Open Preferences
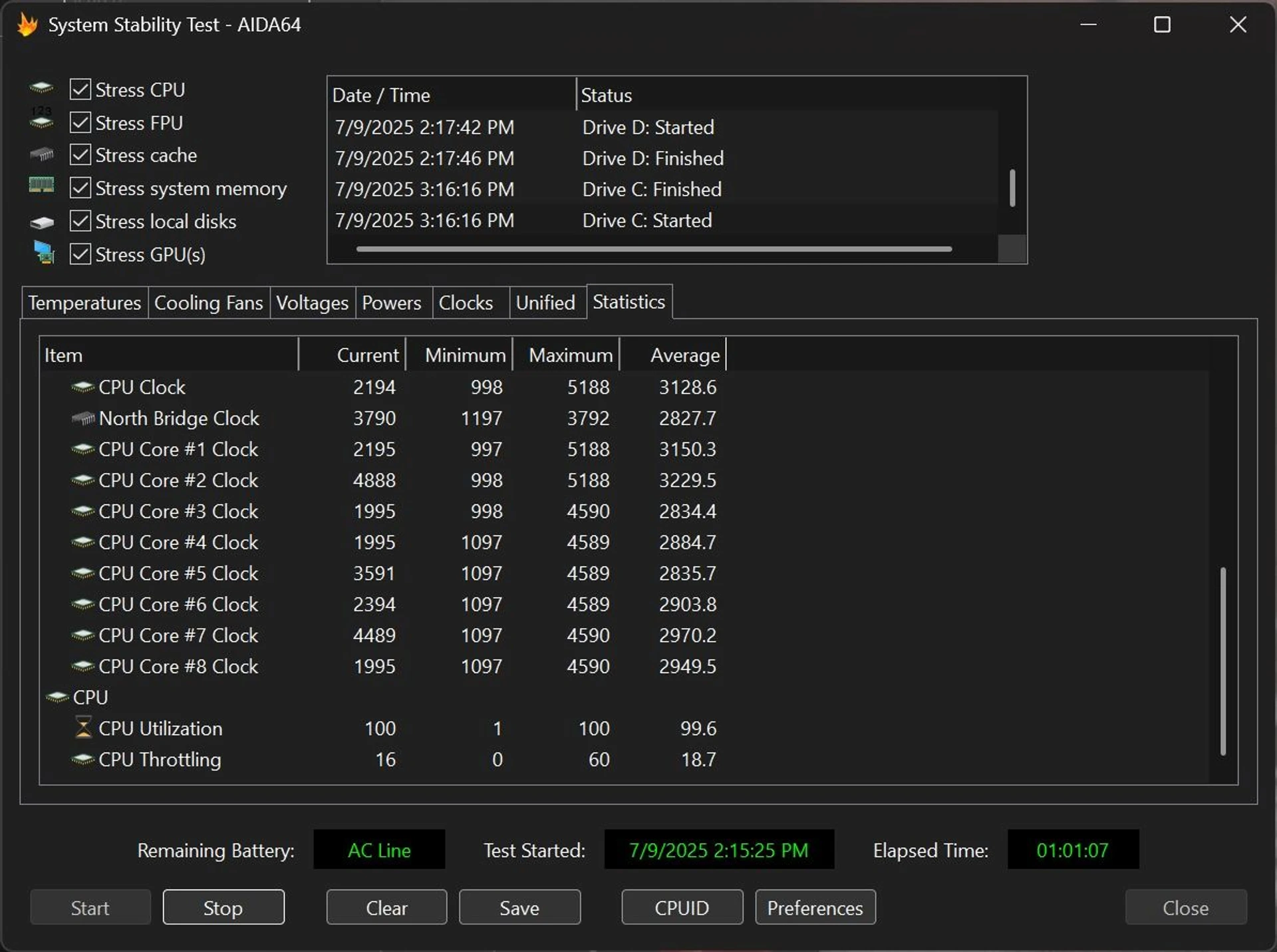The image size is (1277, 952). coord(815,907)
